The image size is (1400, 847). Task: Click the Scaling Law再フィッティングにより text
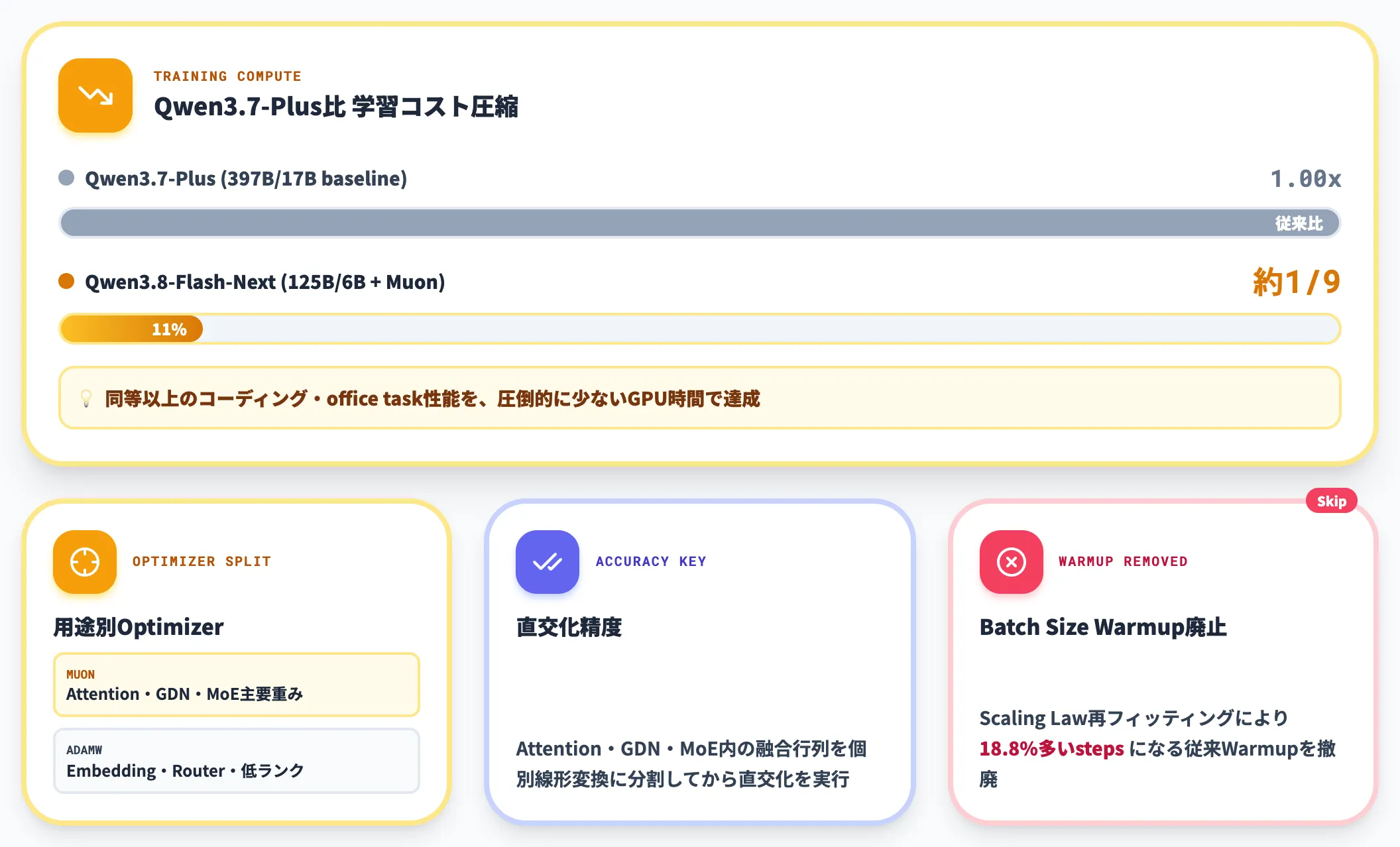point(1134,718)
